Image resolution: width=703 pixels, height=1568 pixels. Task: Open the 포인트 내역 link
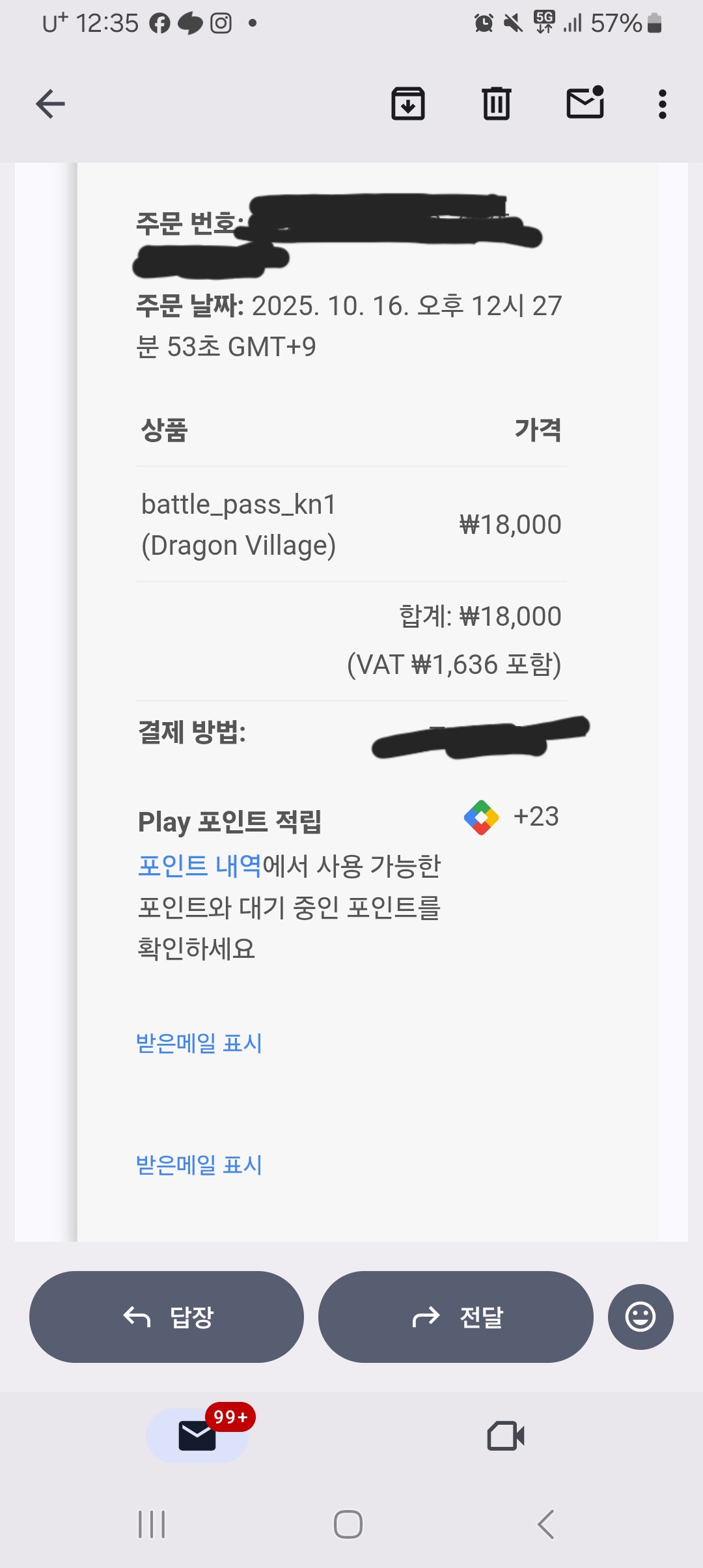coord(200,866)
